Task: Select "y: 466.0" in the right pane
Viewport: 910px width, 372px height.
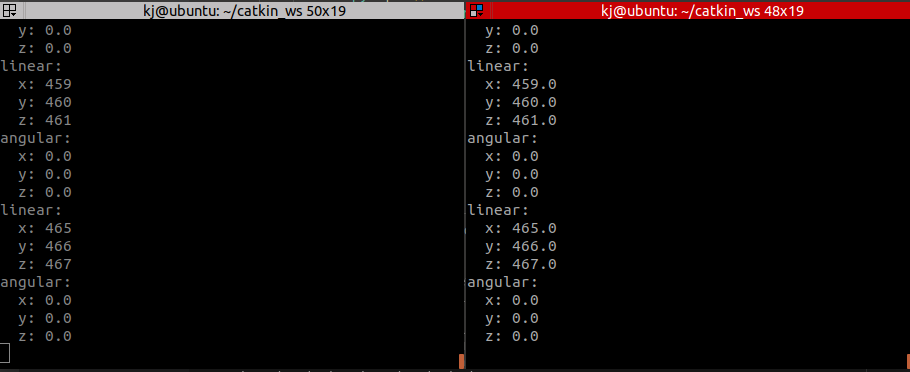Action: 521,246
